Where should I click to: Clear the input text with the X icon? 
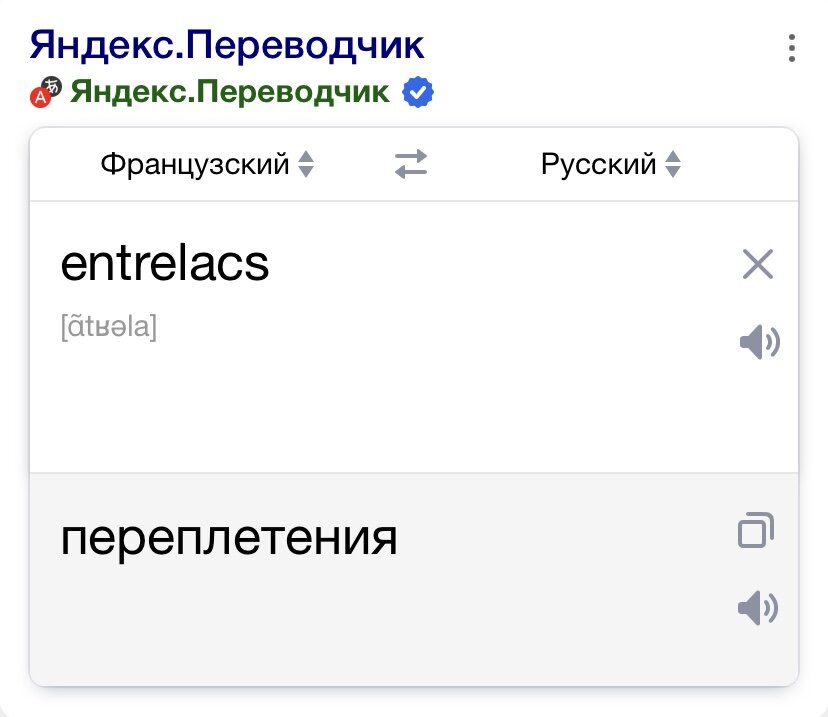pos(758,264)
